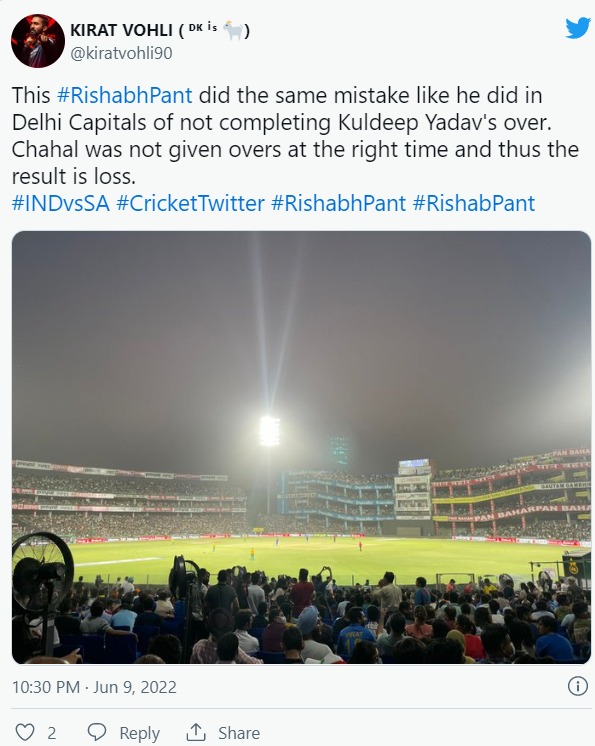Click the goat emoji in display name
Image resolution: width=595 pixels, height=746 pixels.
click(233, 30)
